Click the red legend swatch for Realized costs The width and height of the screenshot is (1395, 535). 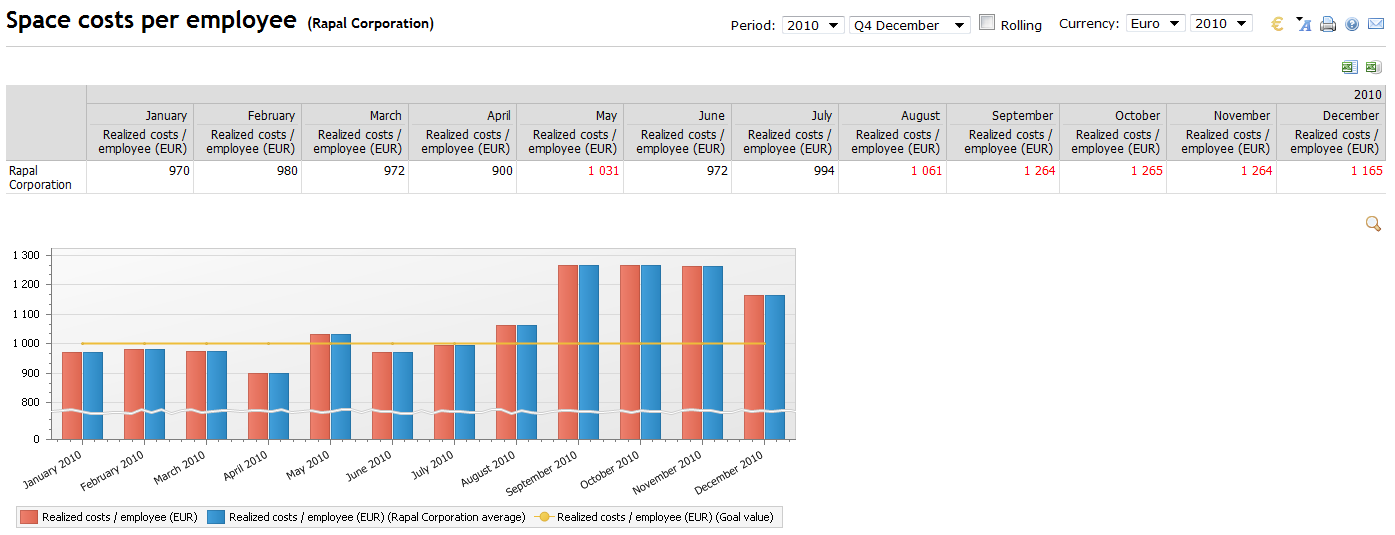(29, 517)
